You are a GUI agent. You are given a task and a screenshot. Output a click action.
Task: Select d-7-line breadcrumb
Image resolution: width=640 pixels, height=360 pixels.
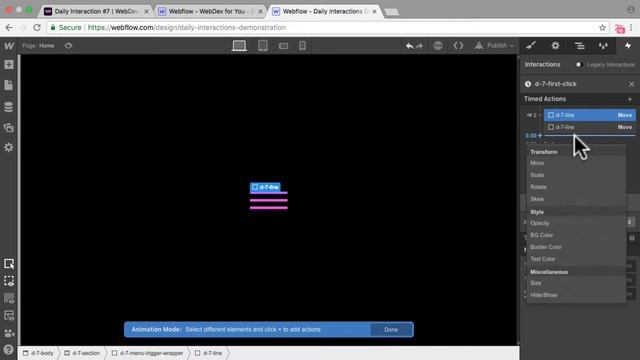point(209,353)
